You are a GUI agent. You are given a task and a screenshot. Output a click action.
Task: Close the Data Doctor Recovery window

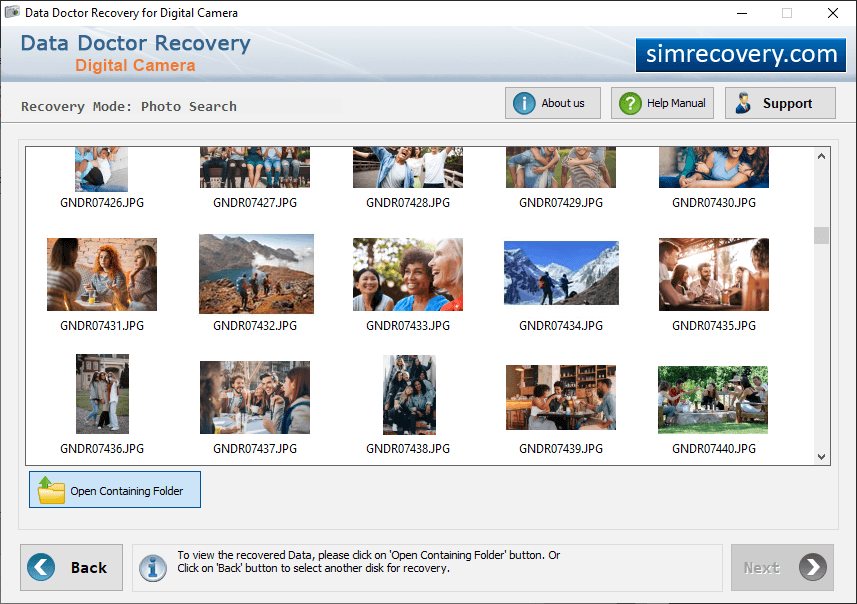click(x=832, y=13)
